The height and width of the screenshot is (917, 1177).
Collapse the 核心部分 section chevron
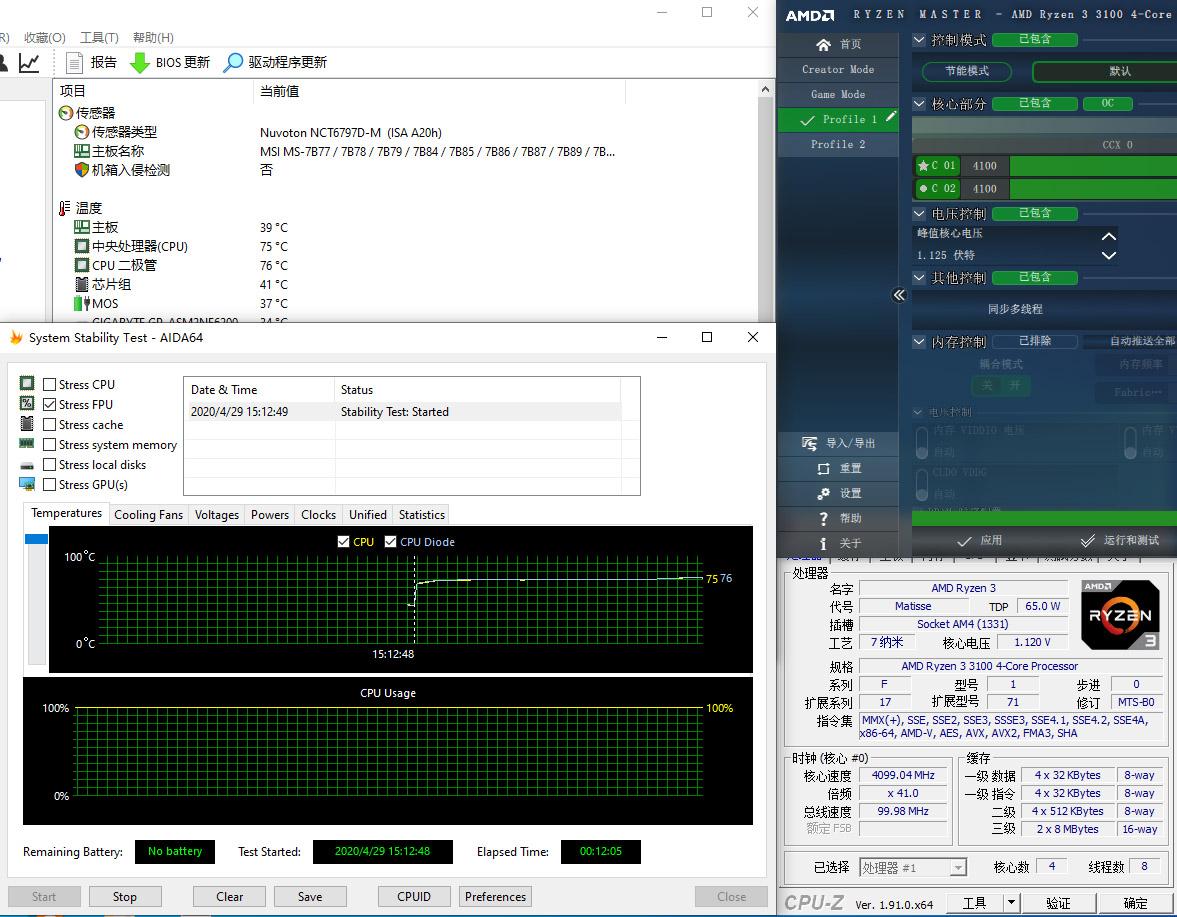[919, 104]
